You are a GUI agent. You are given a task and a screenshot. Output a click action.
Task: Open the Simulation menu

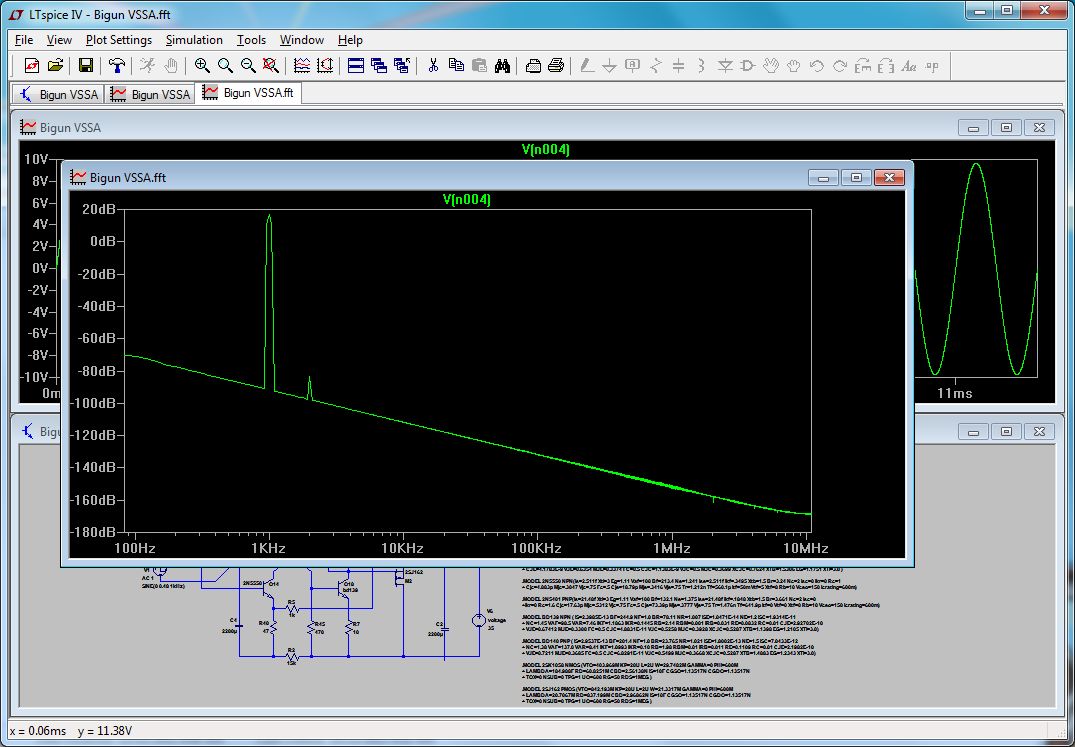click(x=194, y=40)
